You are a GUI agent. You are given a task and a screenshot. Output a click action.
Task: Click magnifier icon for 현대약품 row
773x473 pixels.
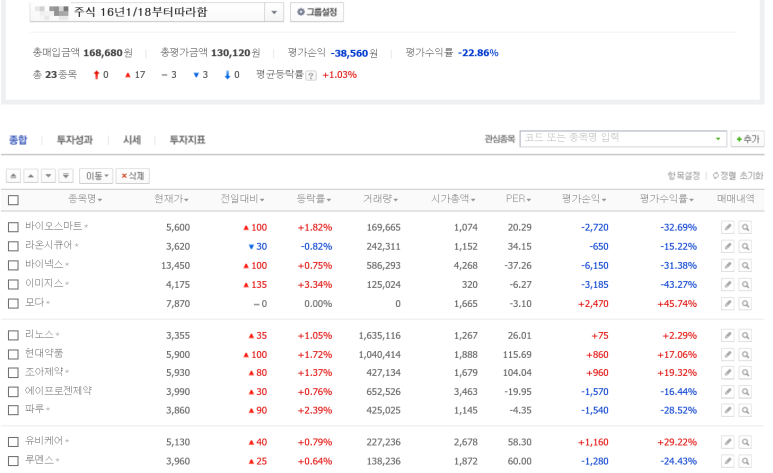pos(745,354)
